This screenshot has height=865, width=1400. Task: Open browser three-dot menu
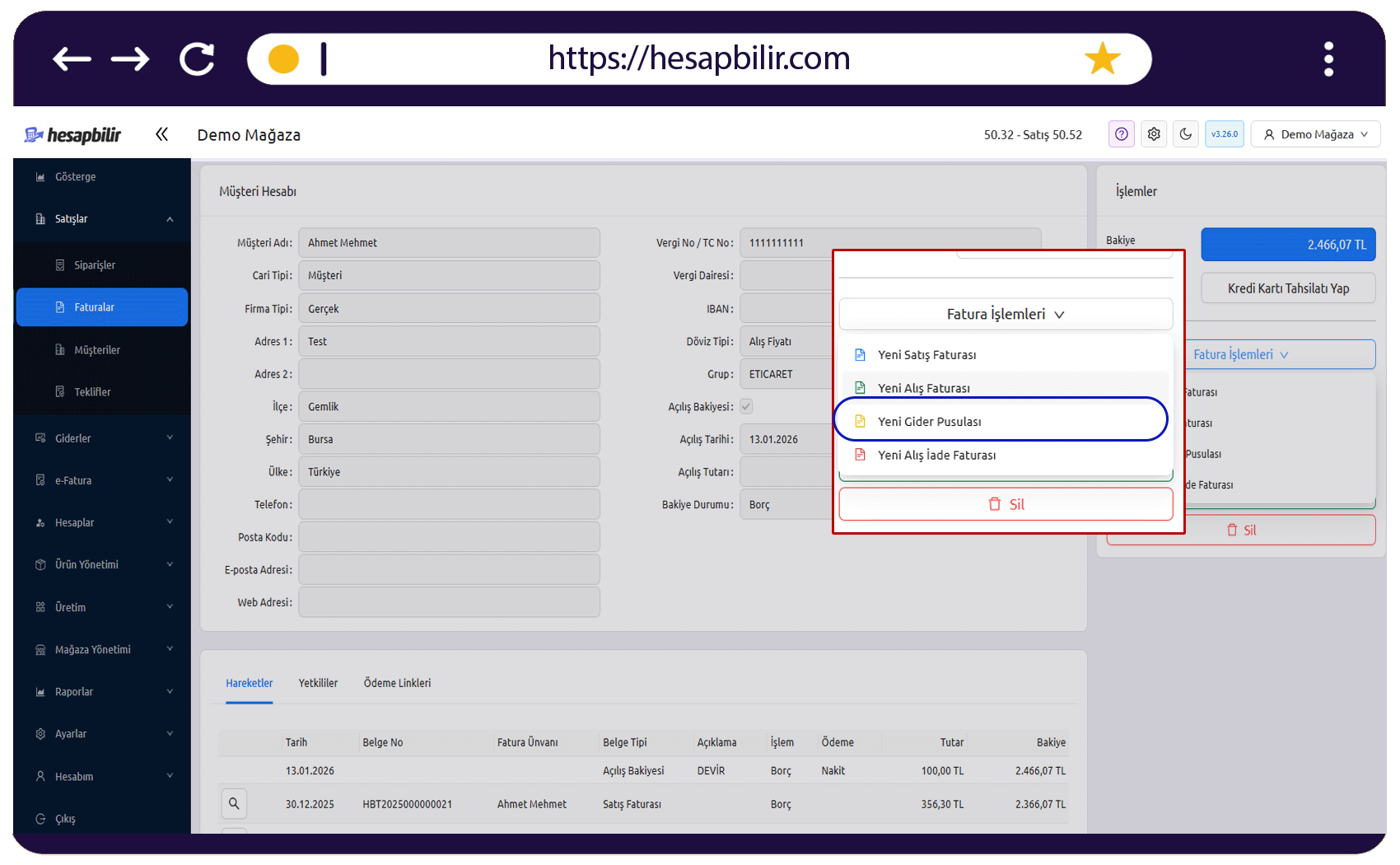[x=1328, y=58]
